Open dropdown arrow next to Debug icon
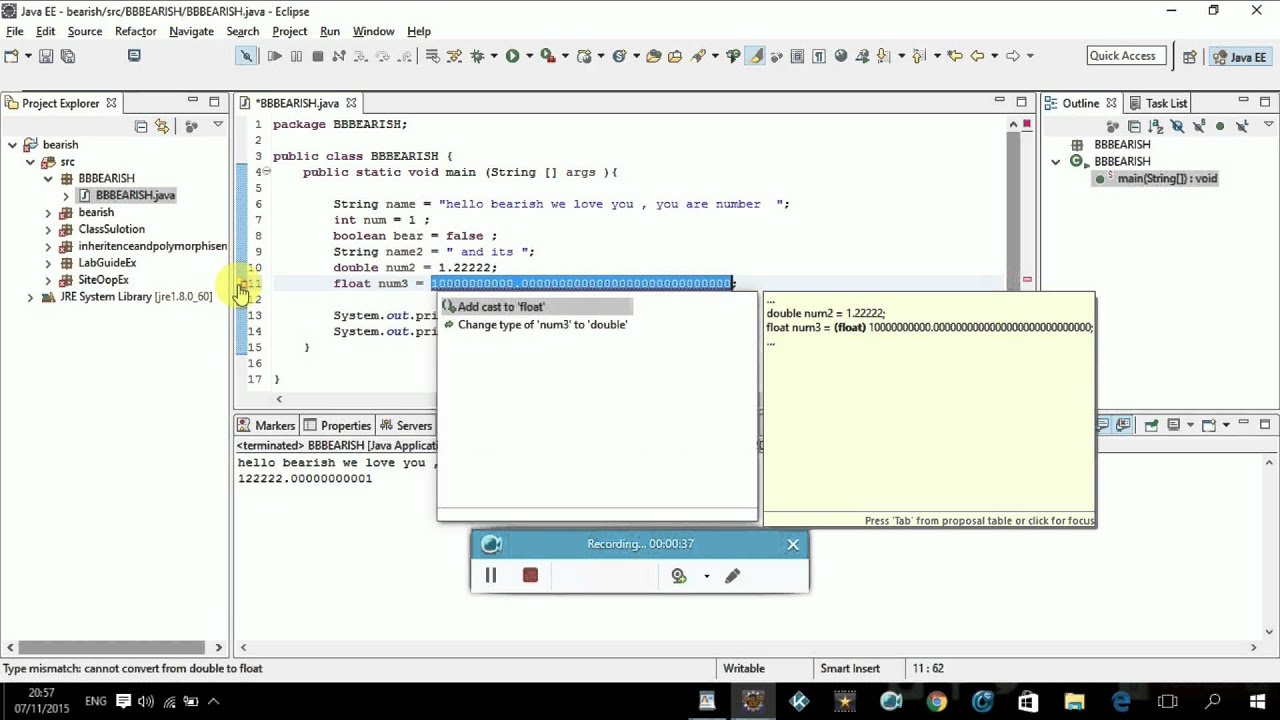The width and height of the screenshot is (1280, 720). click(x=492, y=56)
